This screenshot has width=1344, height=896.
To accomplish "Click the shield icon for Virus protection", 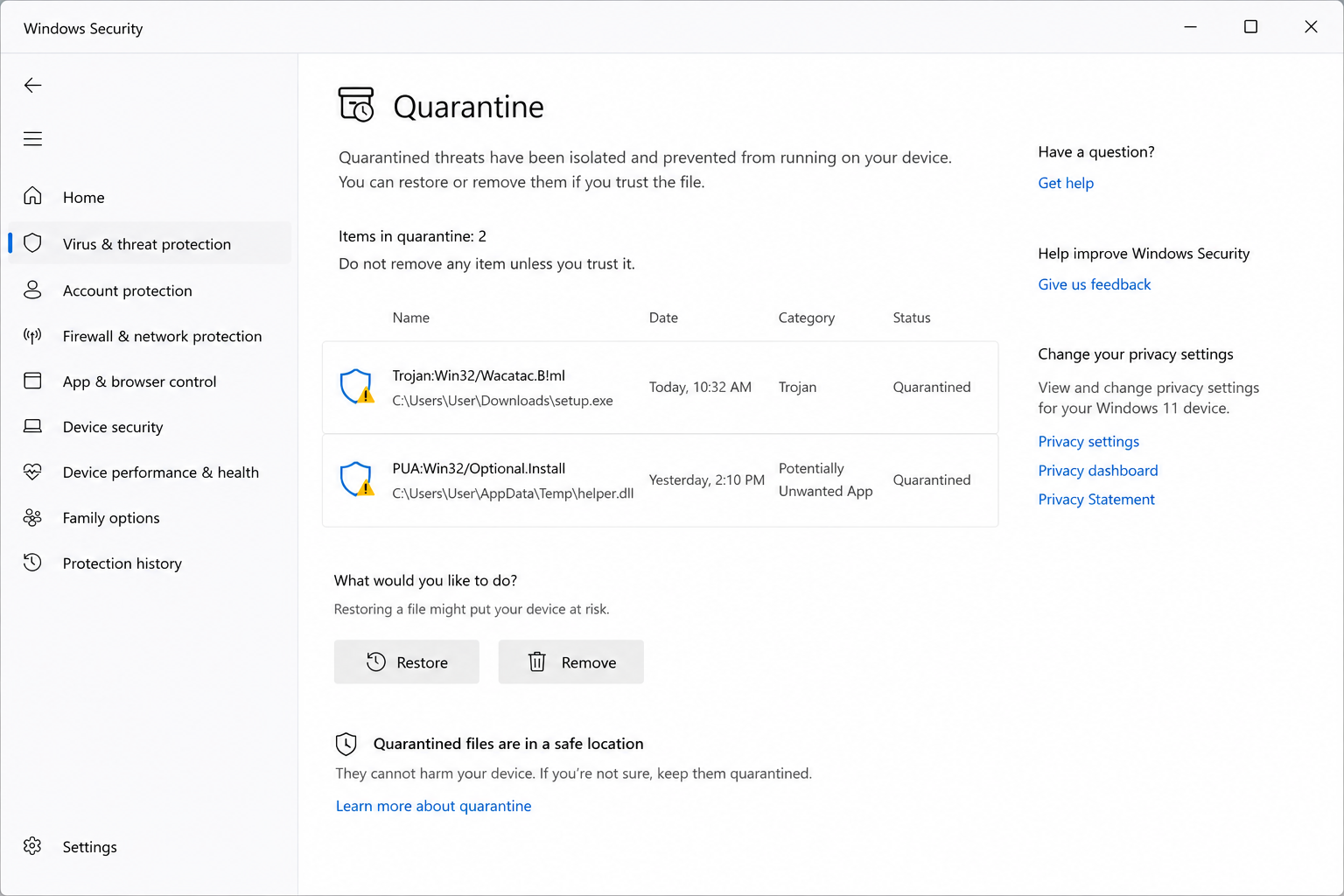I will [32, 243].
